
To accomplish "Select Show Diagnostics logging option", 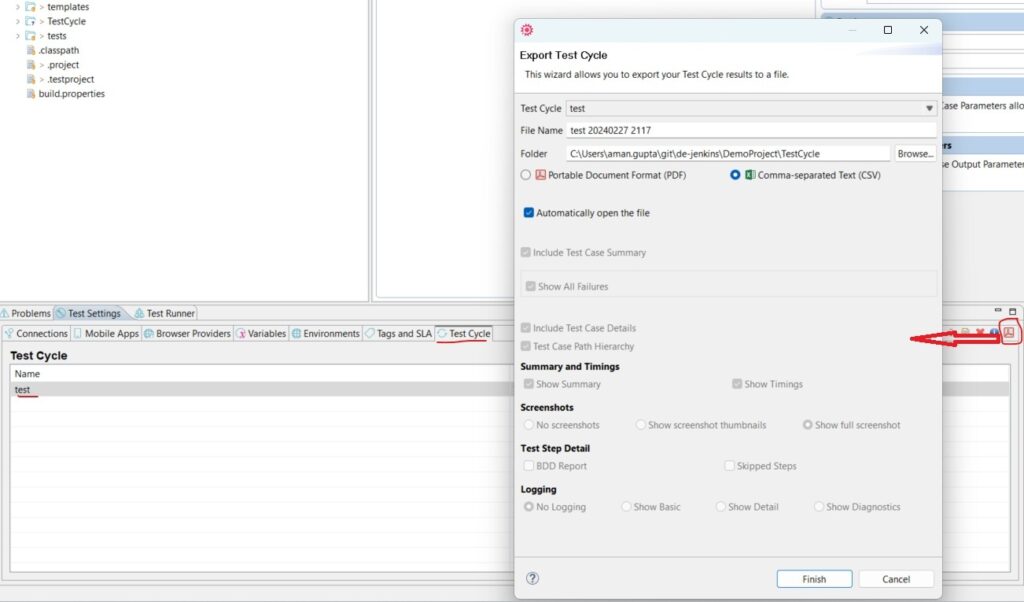I will pyautogui.click(x=818, y=507).
